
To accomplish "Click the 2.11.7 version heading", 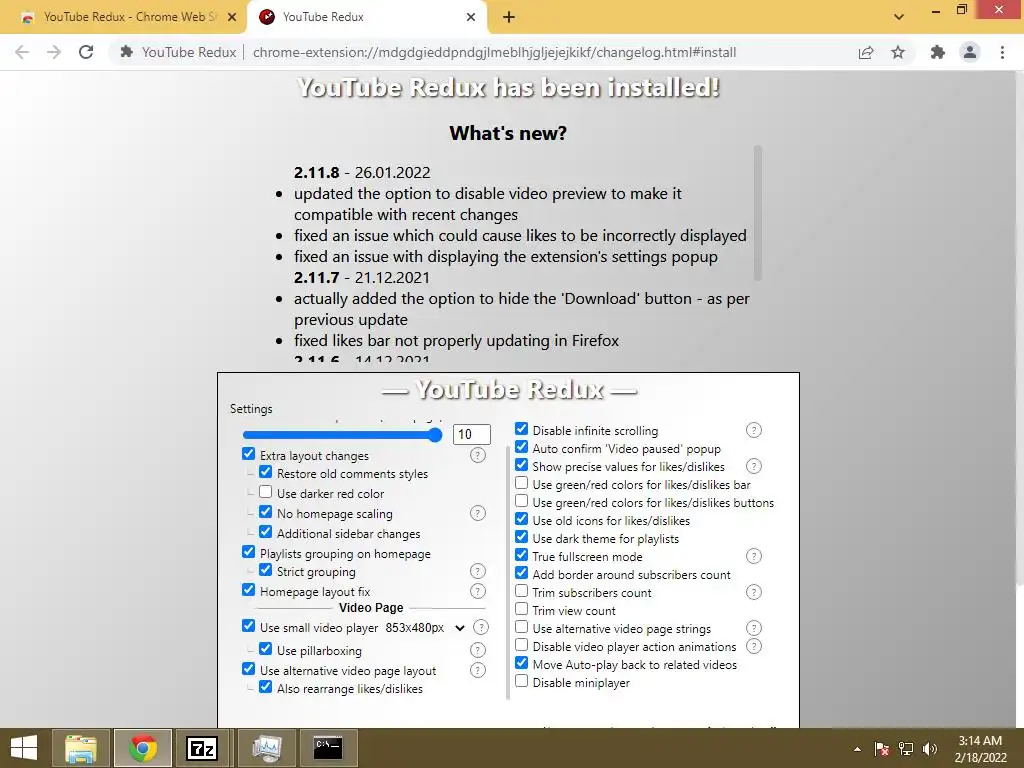I will [317, 278].
